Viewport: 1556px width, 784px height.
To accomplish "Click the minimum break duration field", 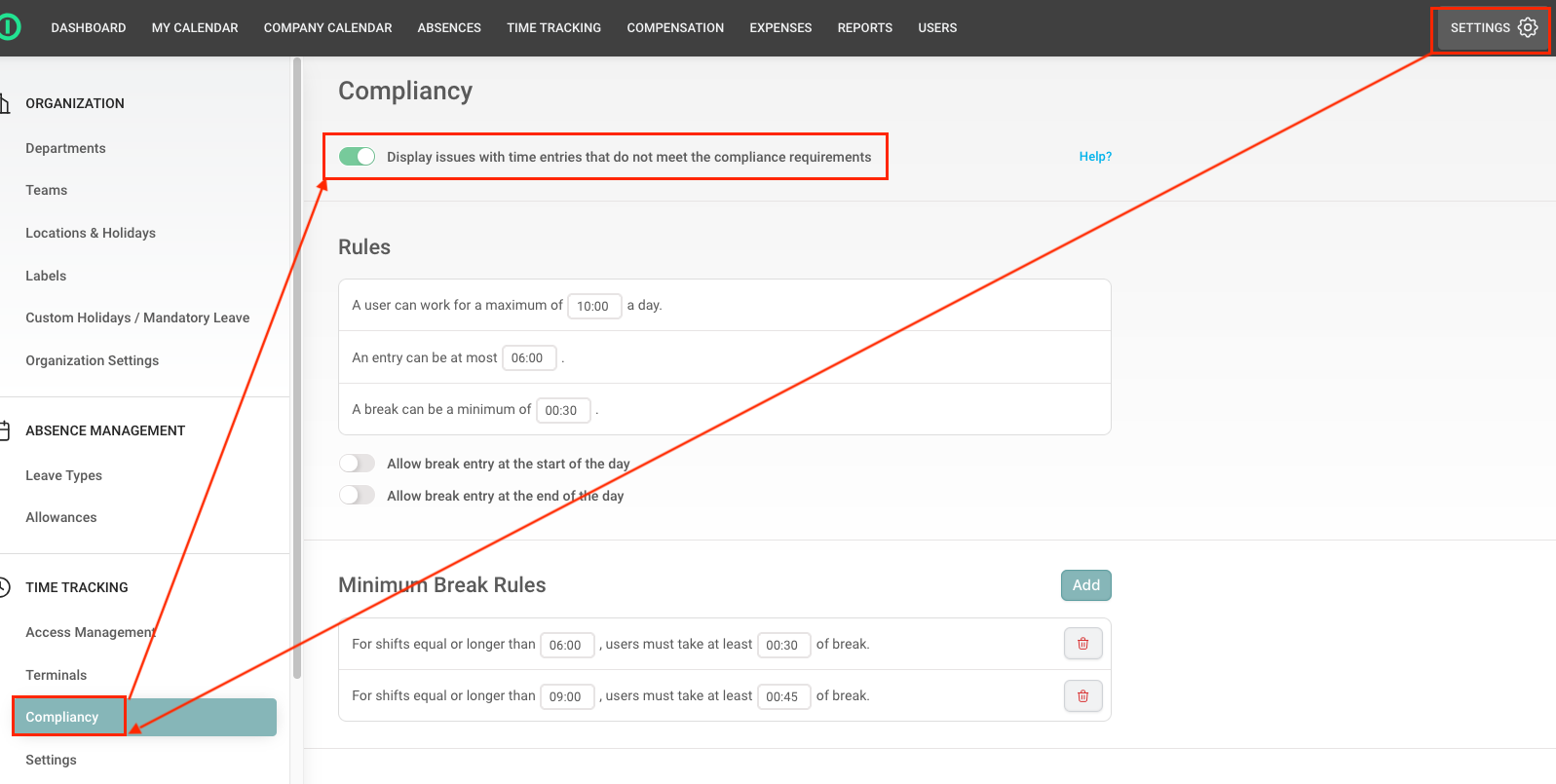I will pyautogui.click(x=562, y=410).
